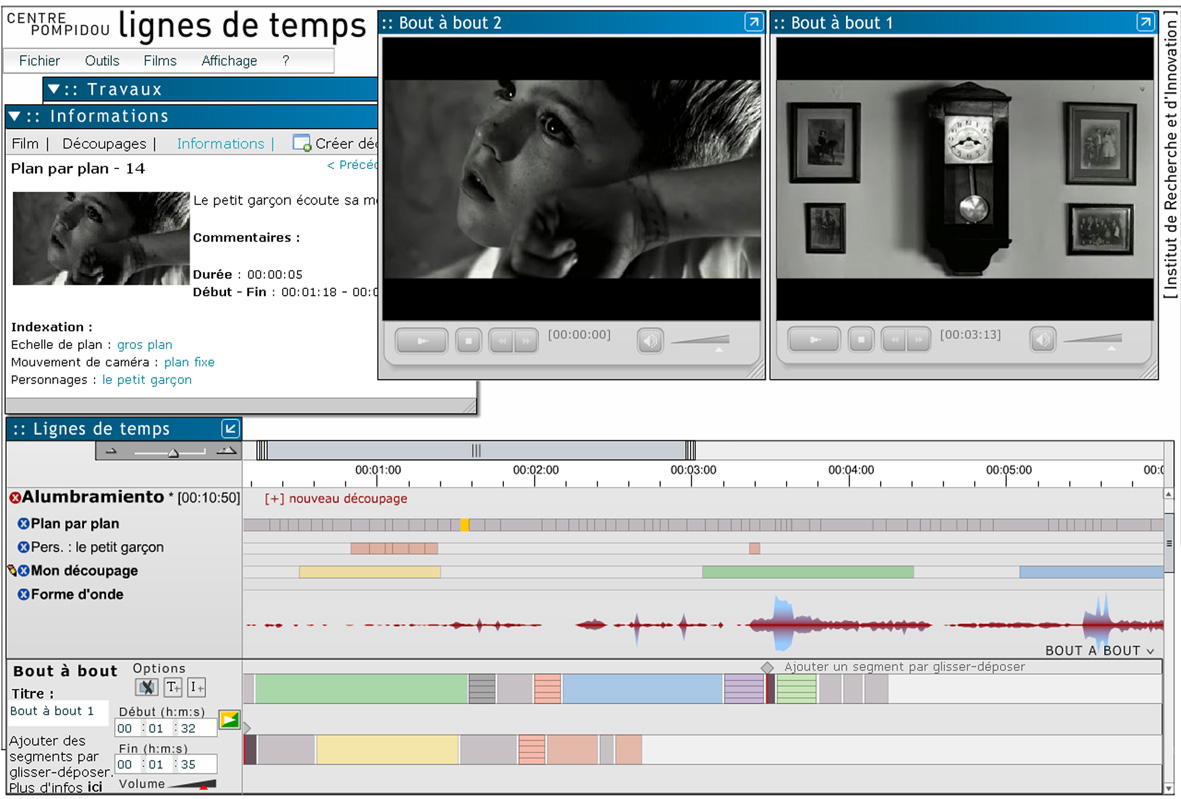Screen dimensions: 1181x799
Task: Adjust the segment Volume slider
Action: pos(193,785)
